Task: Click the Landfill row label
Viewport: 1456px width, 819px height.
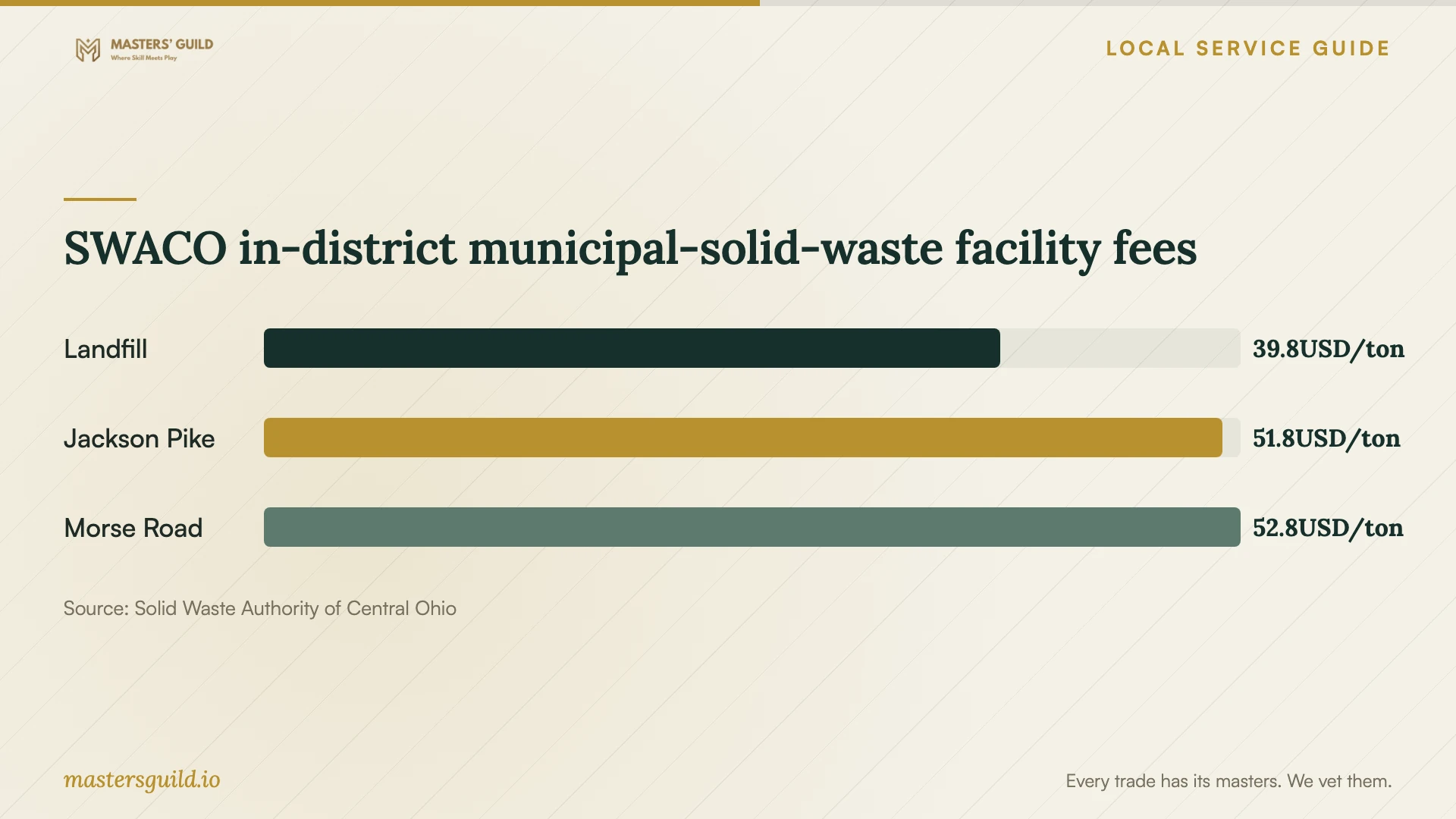Action: point(105,349)
